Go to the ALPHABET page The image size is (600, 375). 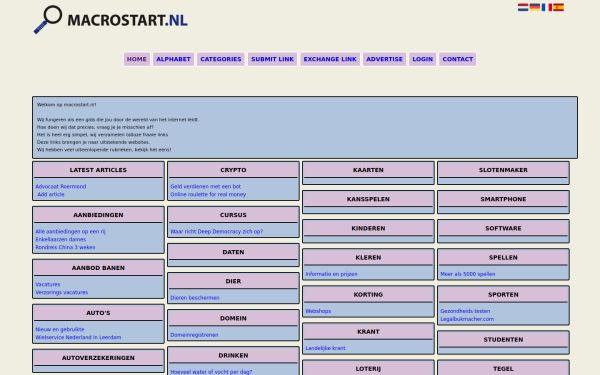173,59
